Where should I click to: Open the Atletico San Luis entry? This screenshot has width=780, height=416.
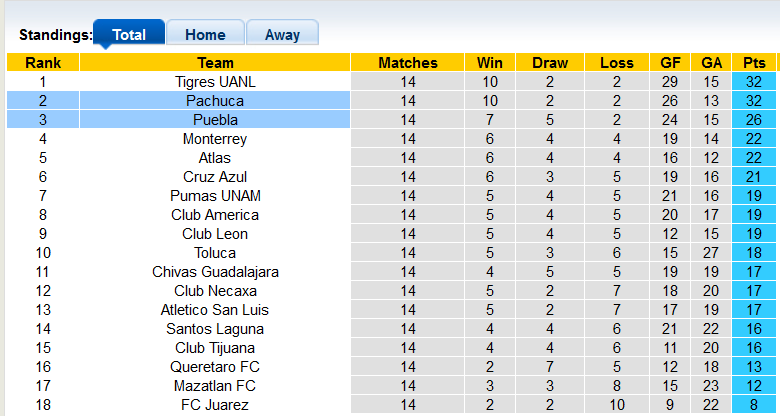215,310
